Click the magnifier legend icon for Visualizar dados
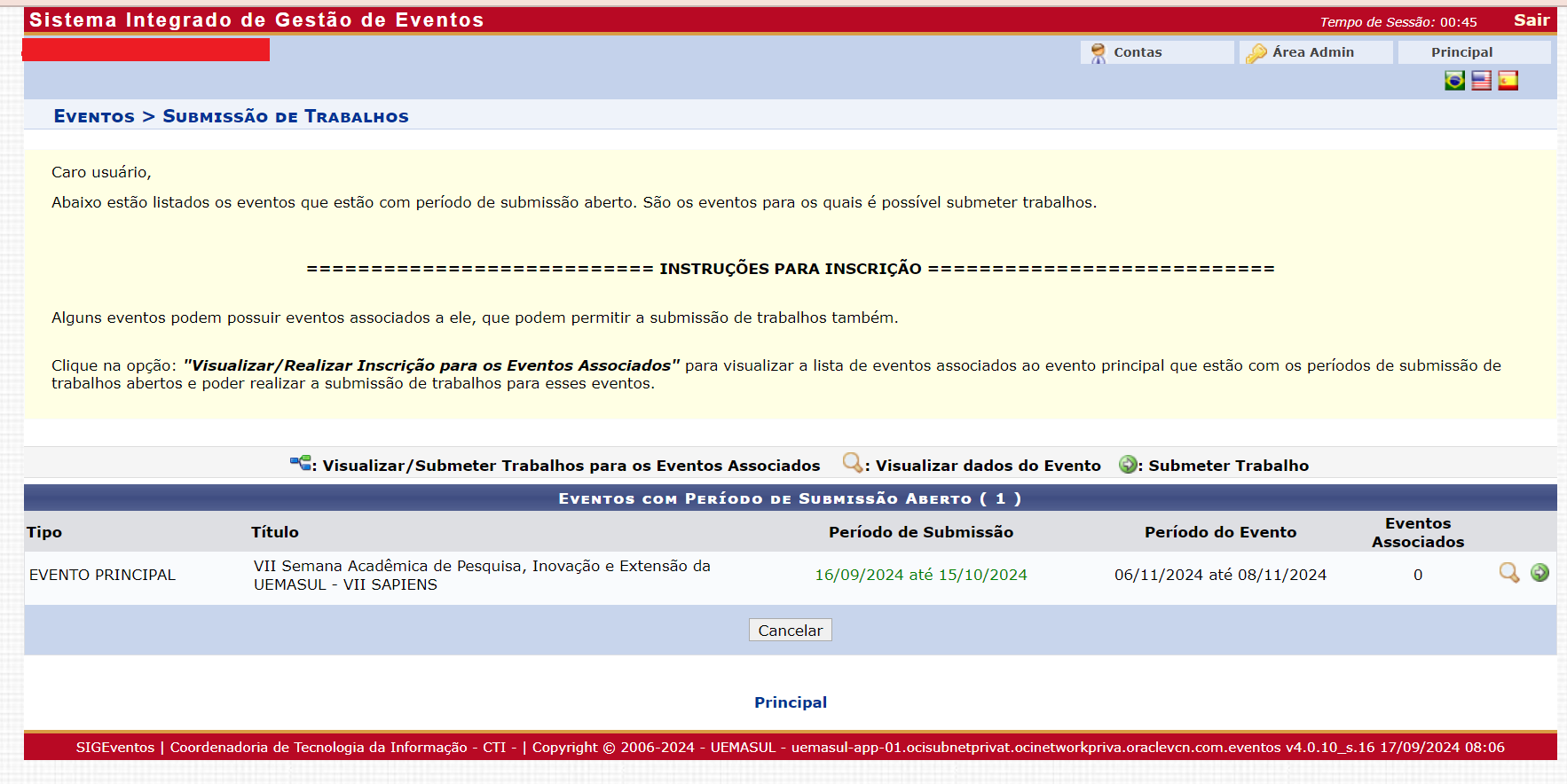This screenshot has height=784, width=1567. 852,463
